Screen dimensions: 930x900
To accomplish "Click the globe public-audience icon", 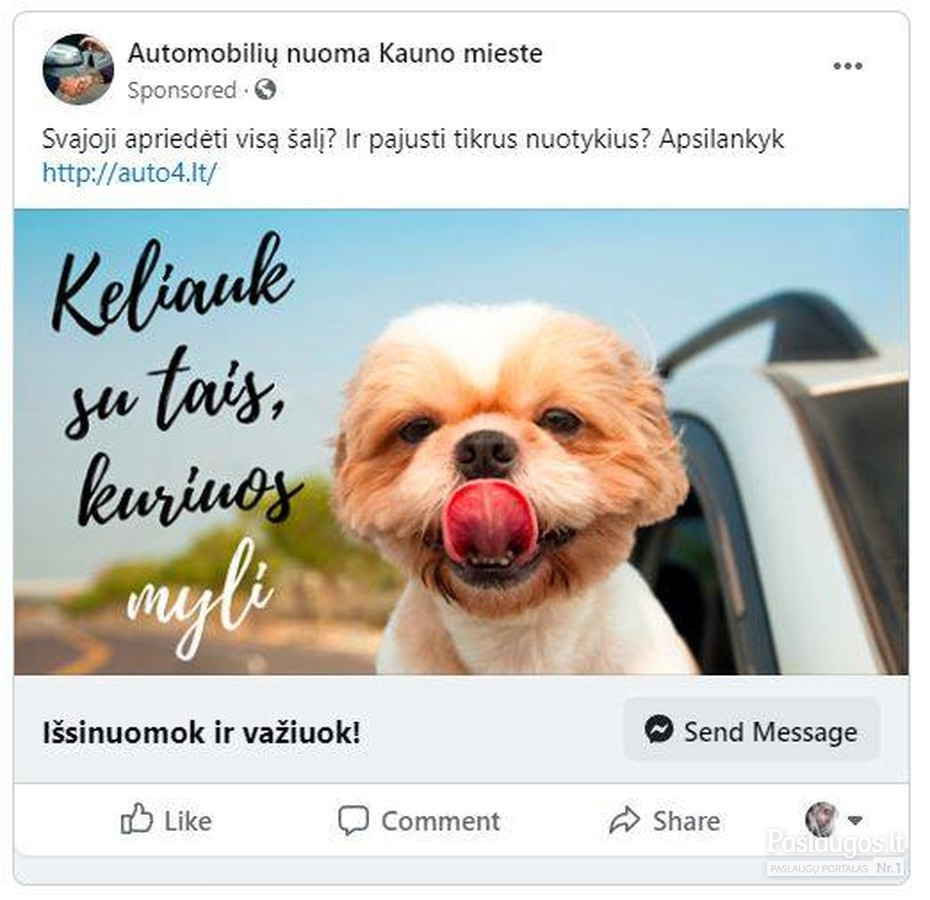I will 265,90.
